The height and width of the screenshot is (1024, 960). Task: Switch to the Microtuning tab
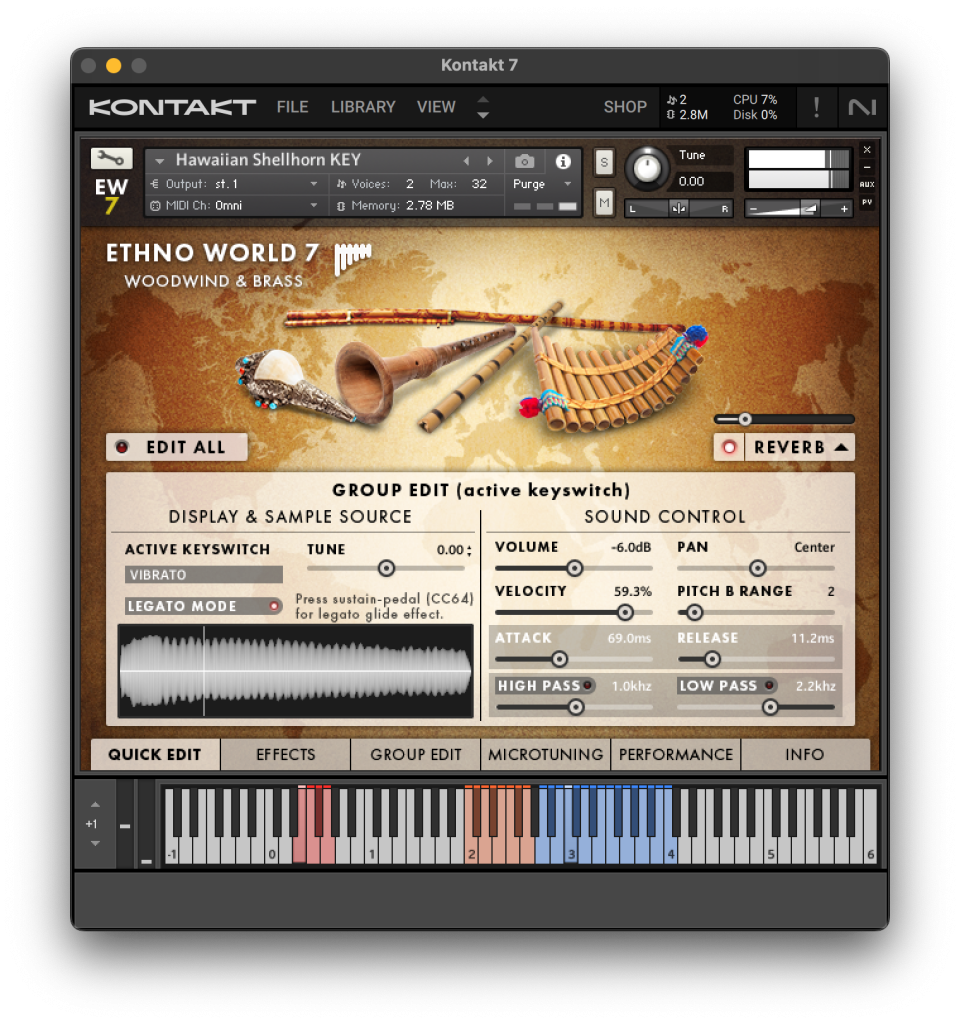(x=545, y=754)
